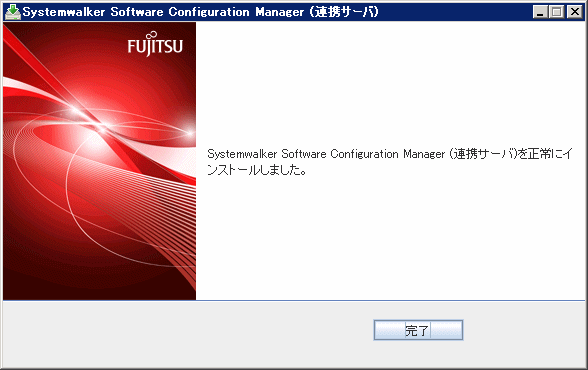
Task: Click 連携サーバ text in the title bar
Action: click(x=344, y=12)
